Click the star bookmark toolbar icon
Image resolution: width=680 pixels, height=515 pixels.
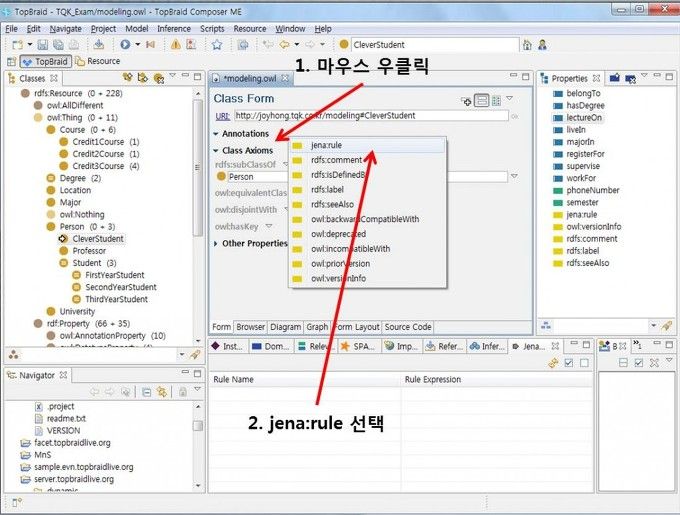(217, 45)
